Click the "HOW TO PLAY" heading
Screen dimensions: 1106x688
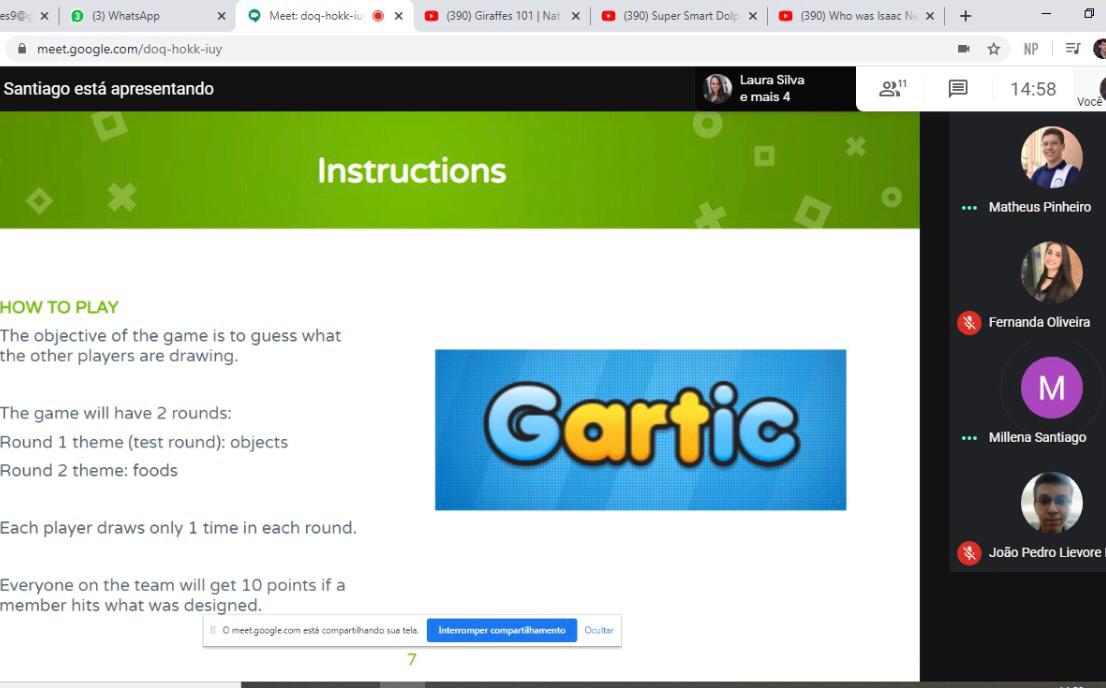pyautogui.click(x=59, y=308)
